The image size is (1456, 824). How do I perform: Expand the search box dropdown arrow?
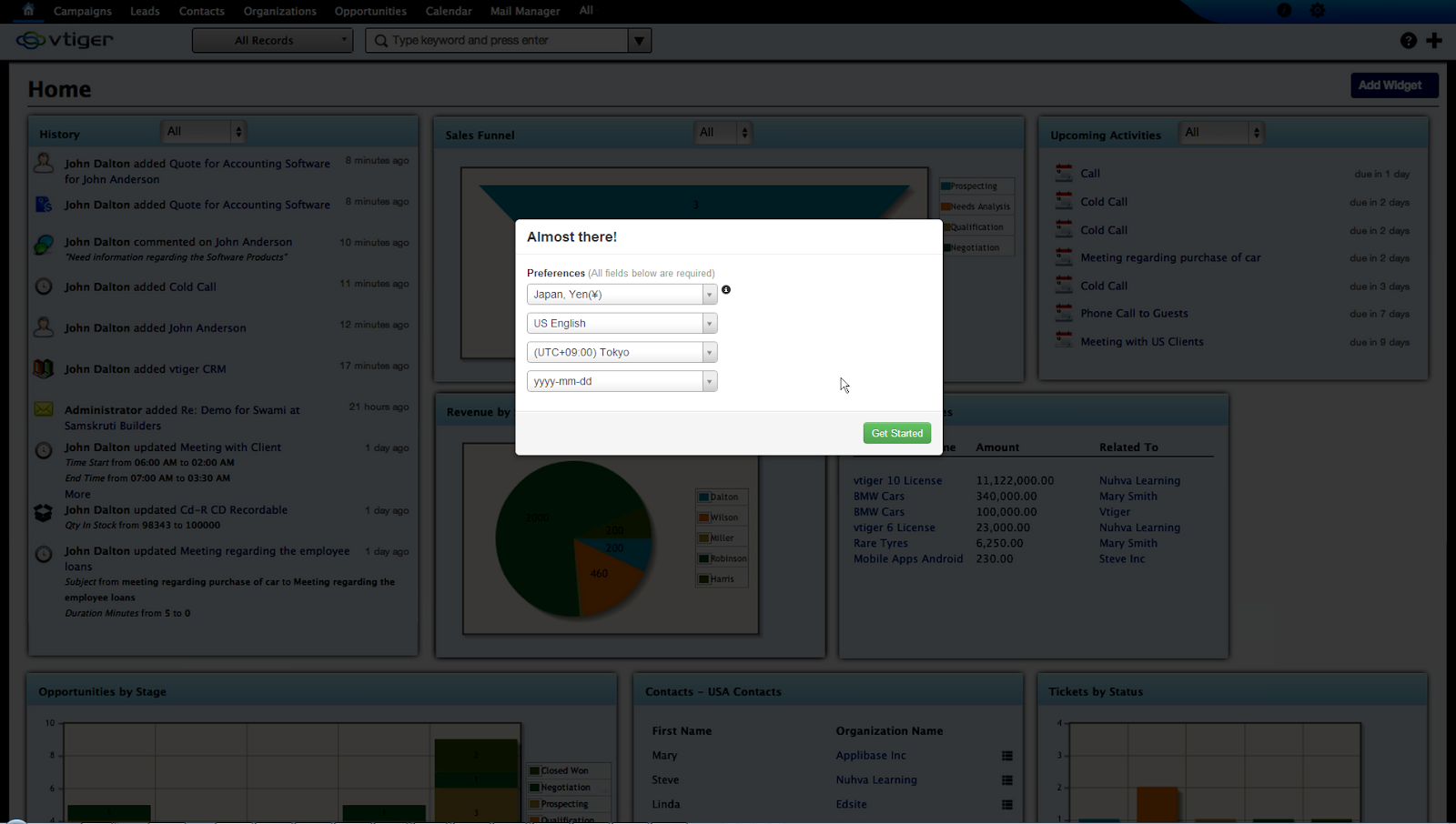click(640, 40)
